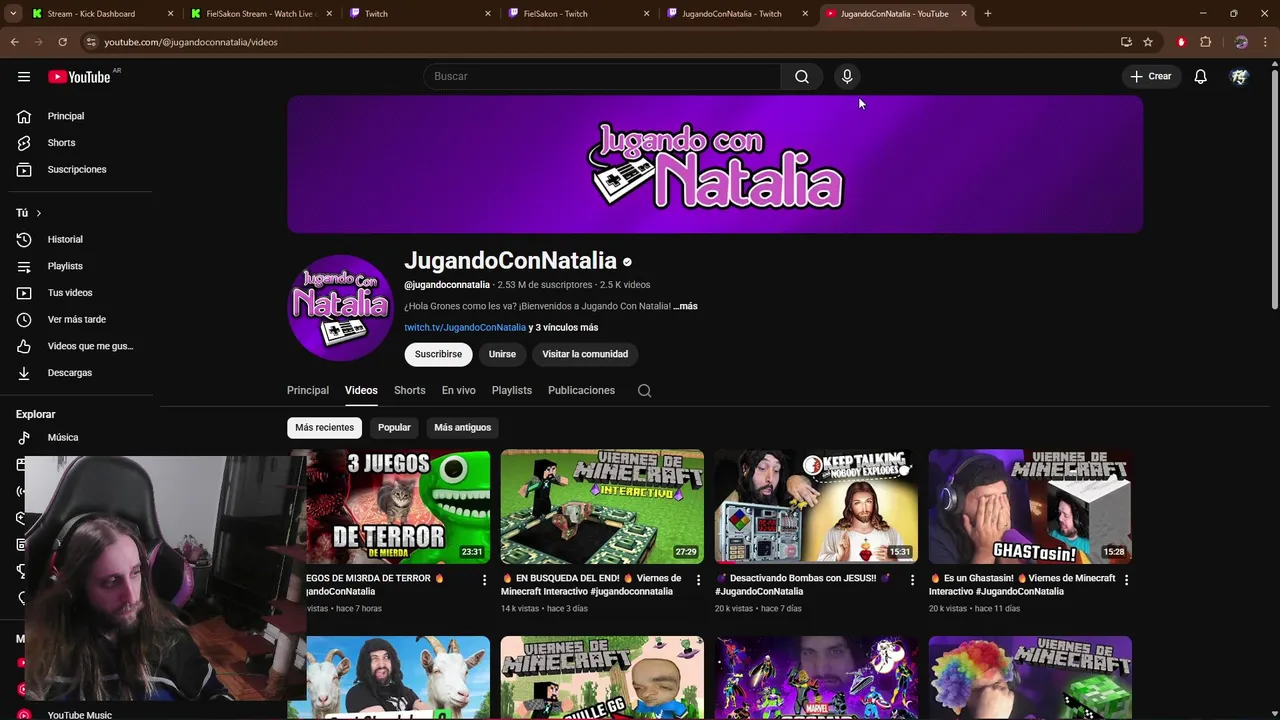Viewport: 1280px width, 720px height.
Task: Open the notifications bell
Action: point(1200,76)
